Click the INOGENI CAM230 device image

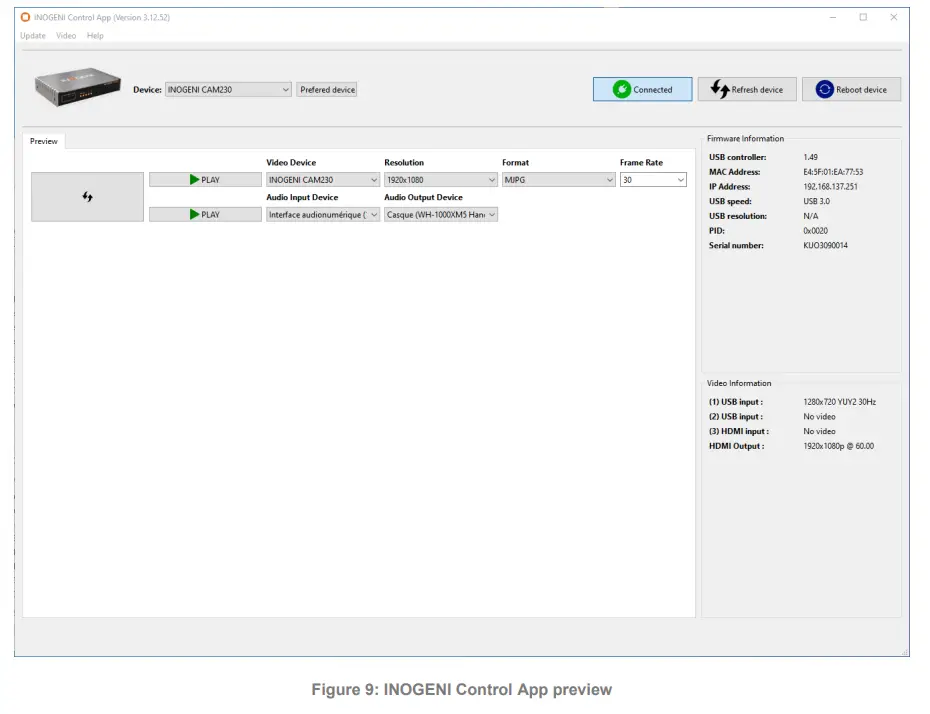tap(78, 87)
